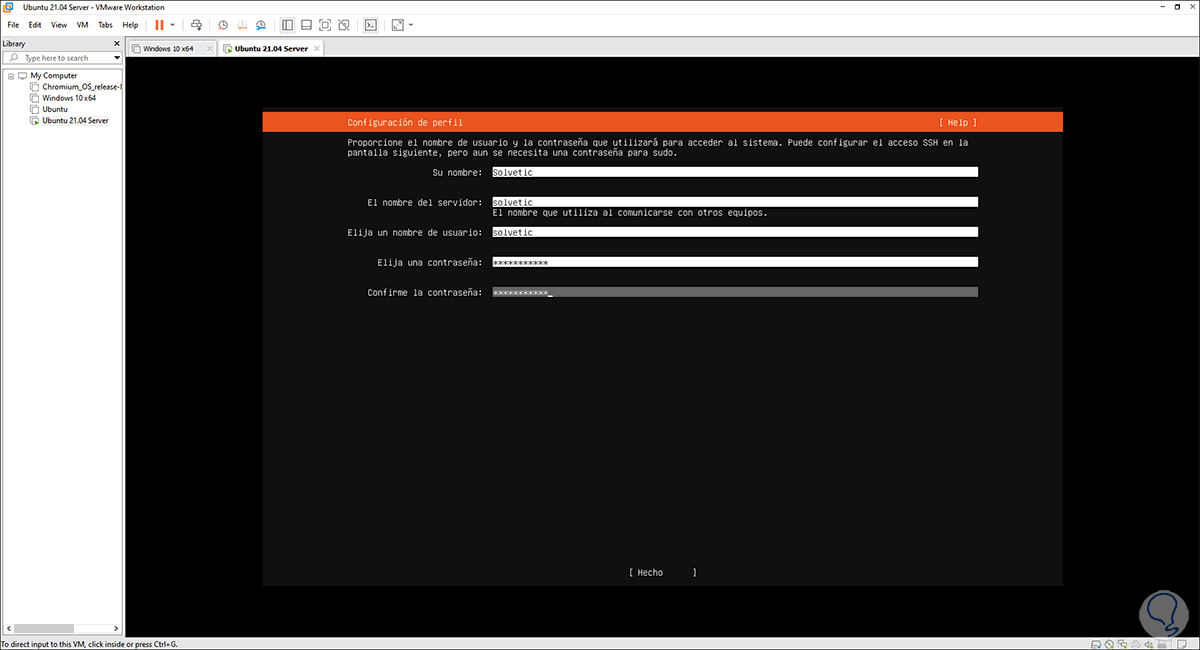The height and width of the screenshot is (650, 1200).
Task: Click the Su nombre input field
Action: point(735,172)
